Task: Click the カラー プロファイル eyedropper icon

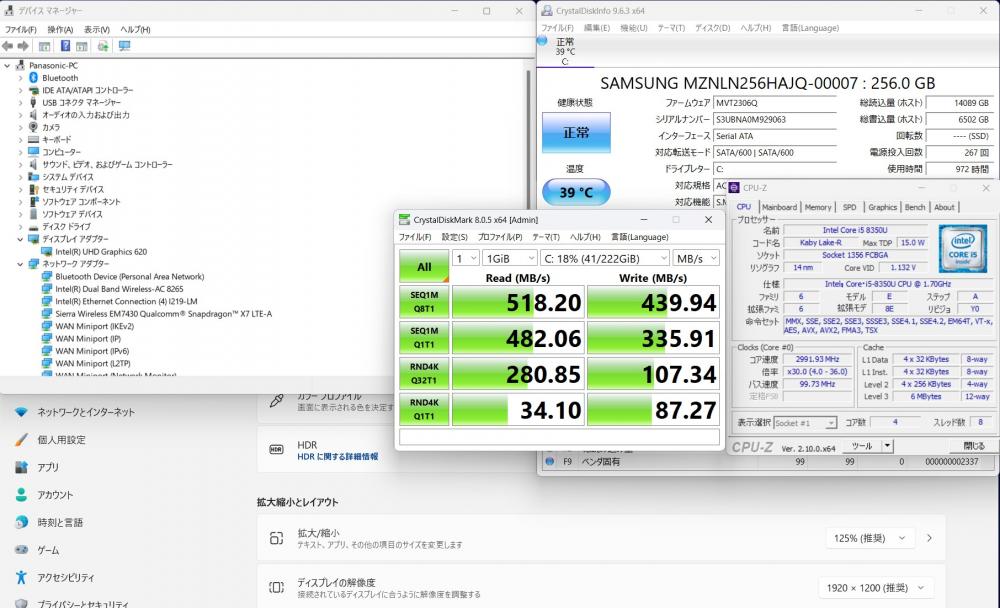Action: click(x=276, y=401)
